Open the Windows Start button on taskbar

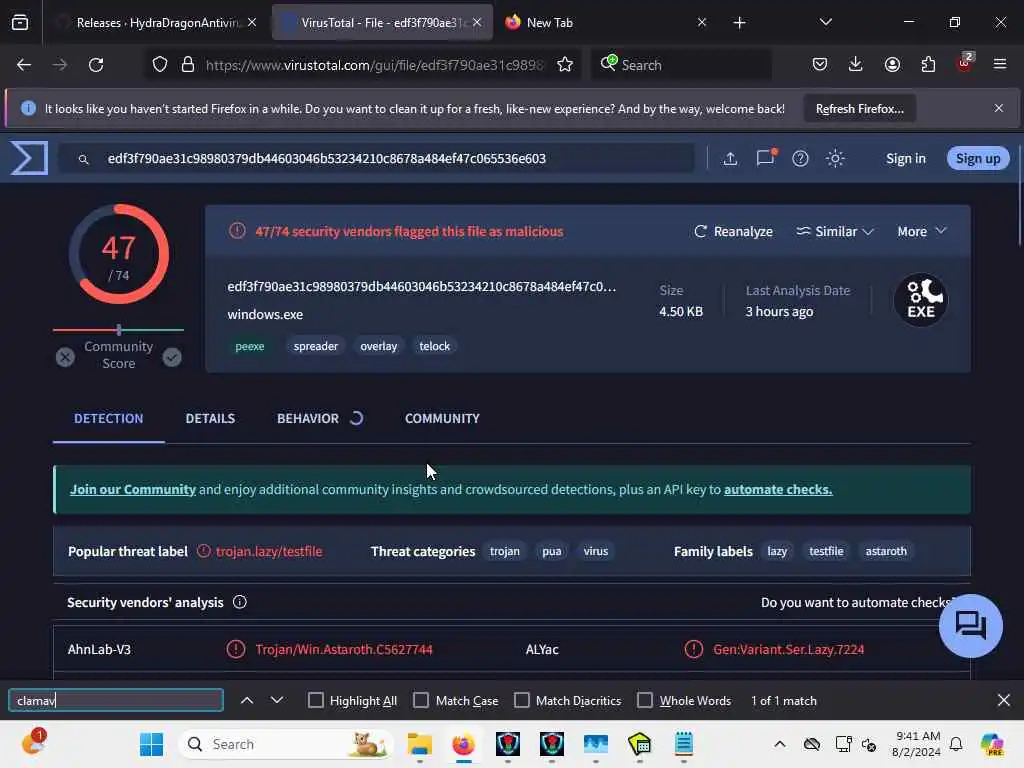pos(152,744)
